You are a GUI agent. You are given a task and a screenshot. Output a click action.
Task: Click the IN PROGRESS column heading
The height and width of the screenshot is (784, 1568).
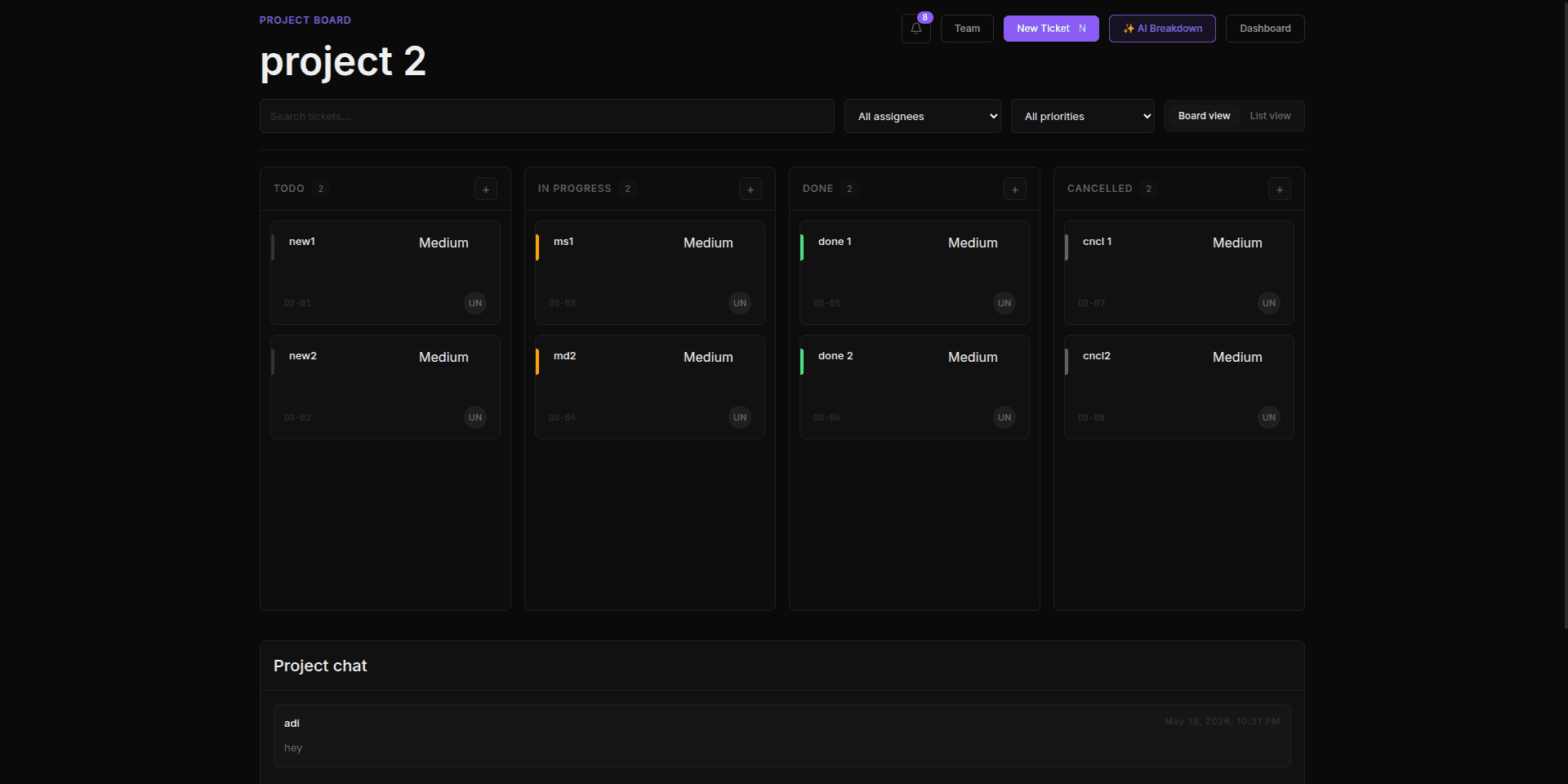[574, 189]
